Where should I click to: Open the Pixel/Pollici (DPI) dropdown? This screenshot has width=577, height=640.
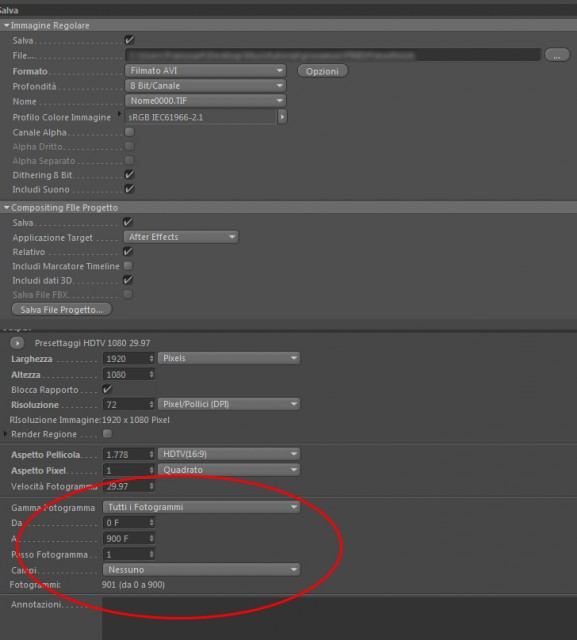pyautogui.click(x=229, y=404)
